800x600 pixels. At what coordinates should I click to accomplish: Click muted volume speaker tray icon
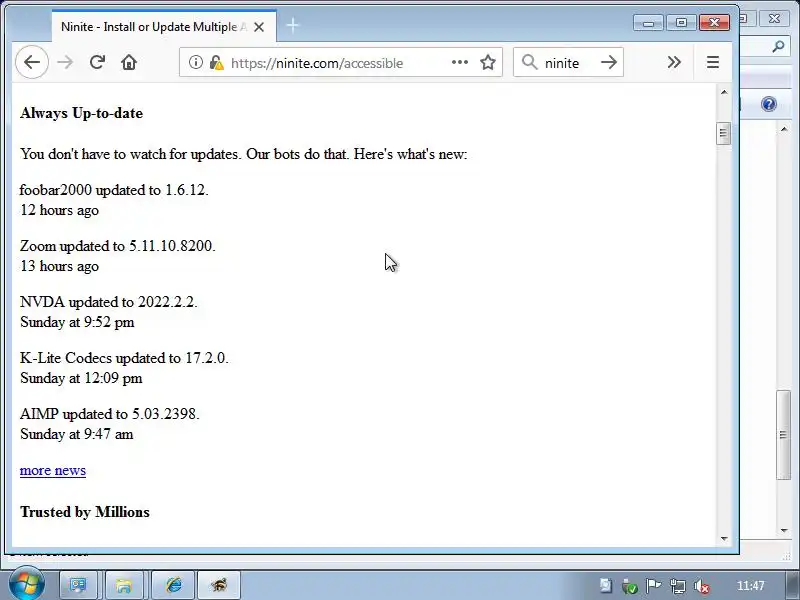(702, 587)
